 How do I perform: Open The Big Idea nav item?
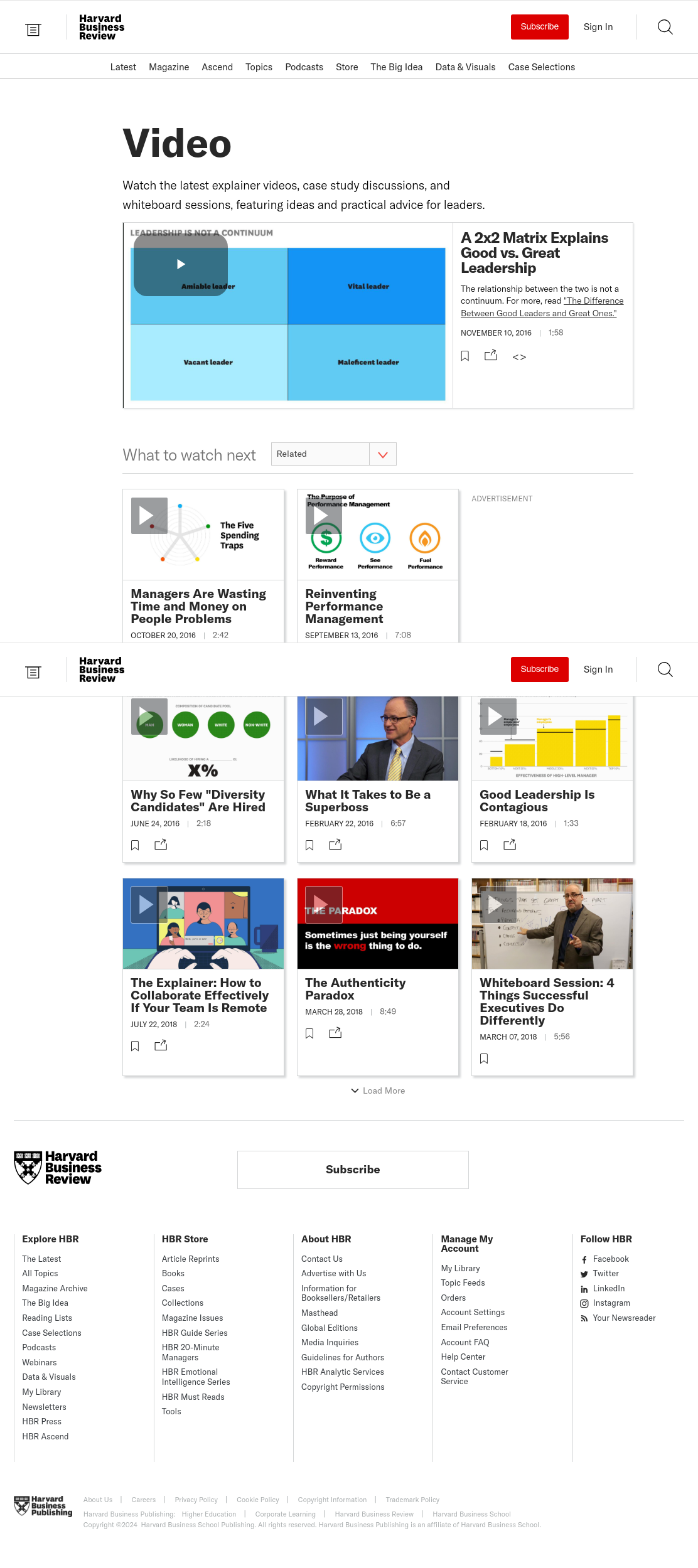pyautogui.click(x=396, y=67)
